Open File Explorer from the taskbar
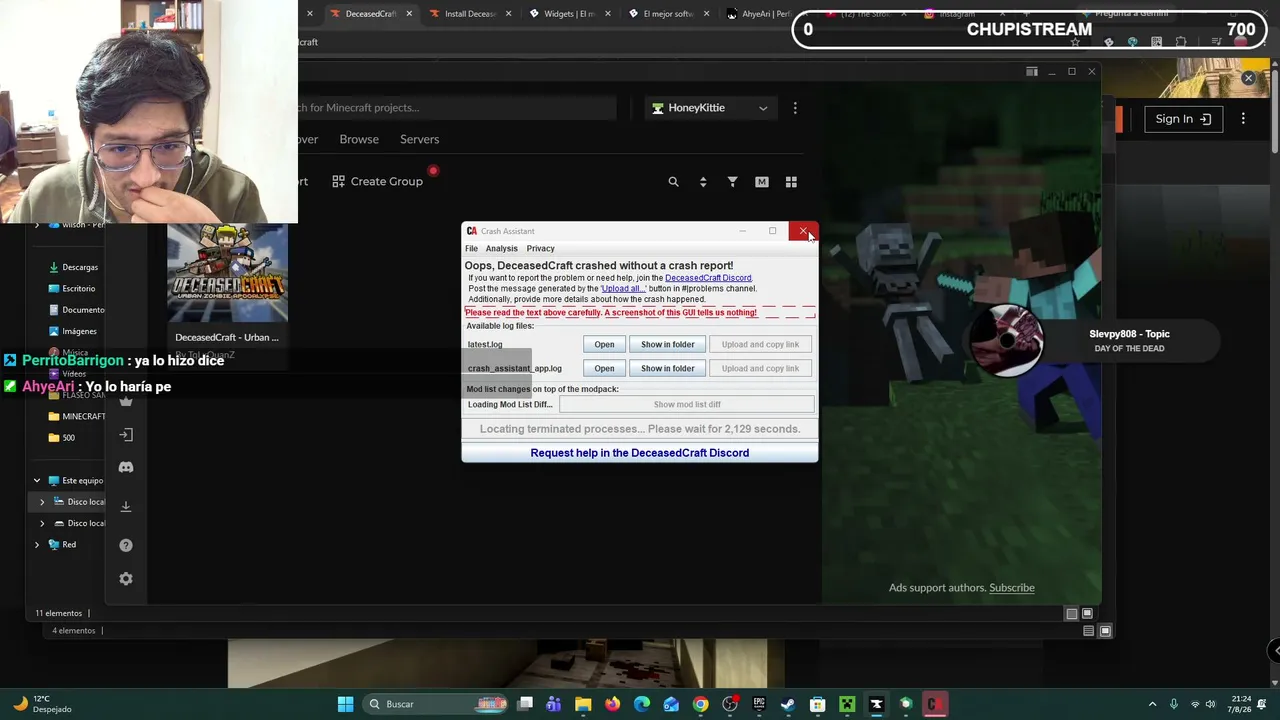1280x720 pixels. pos(583,704)
